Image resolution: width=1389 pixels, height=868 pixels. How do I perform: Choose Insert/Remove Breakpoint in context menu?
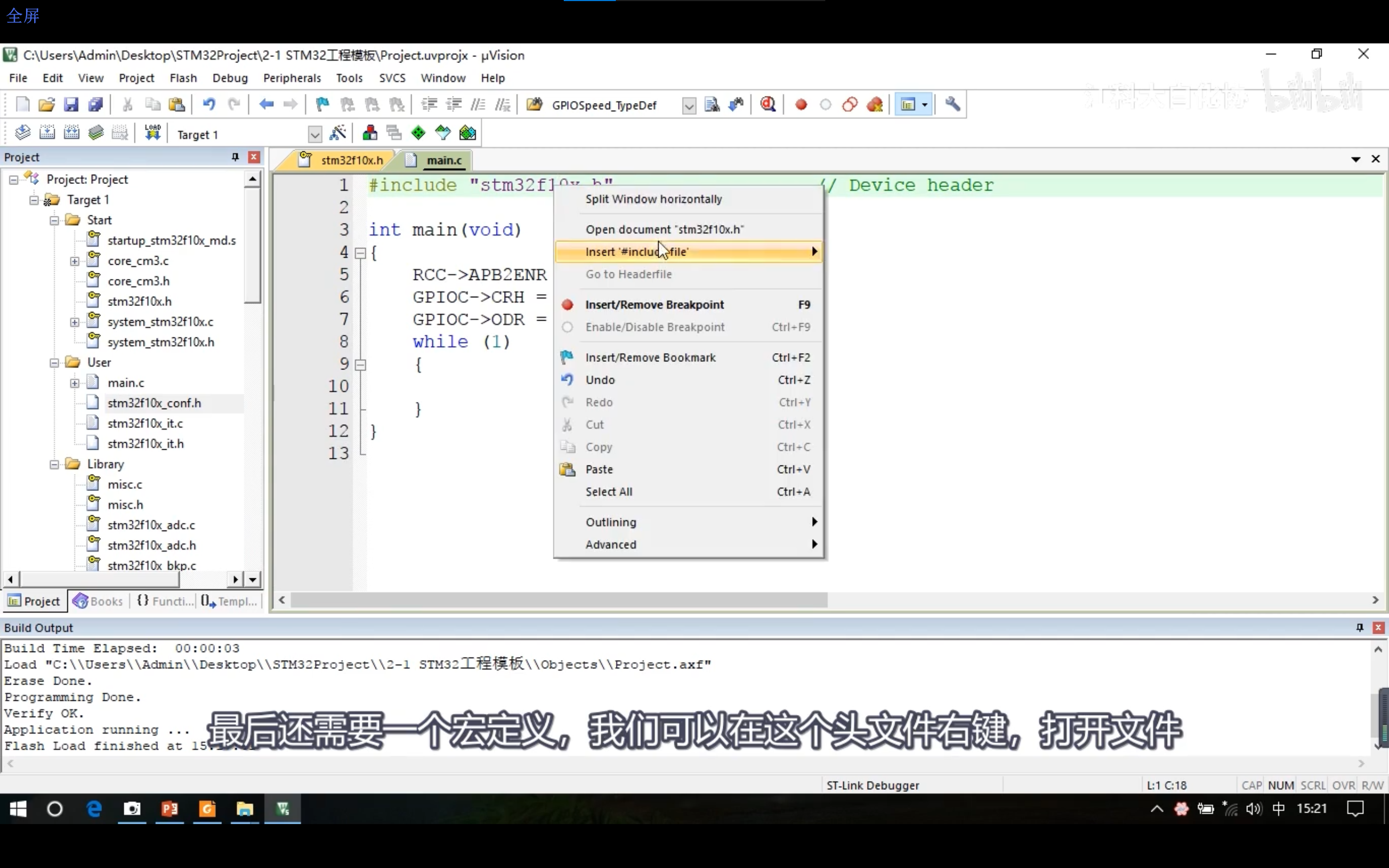[654, 305]
